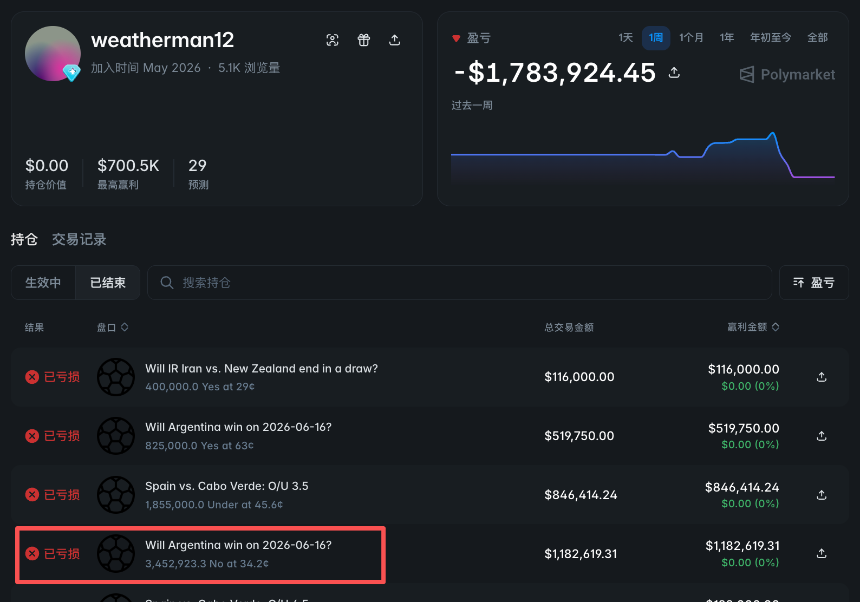Select the 1个月 time range

[x=691, y=38]
